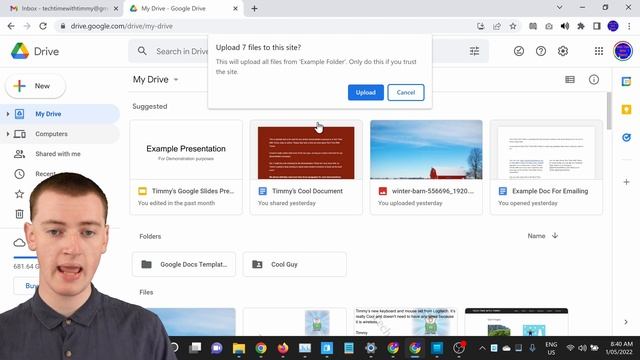This screenshot has height=360, width=640.
Task: Open winter-barn image thumbnail
Action: tap(426, 150)
